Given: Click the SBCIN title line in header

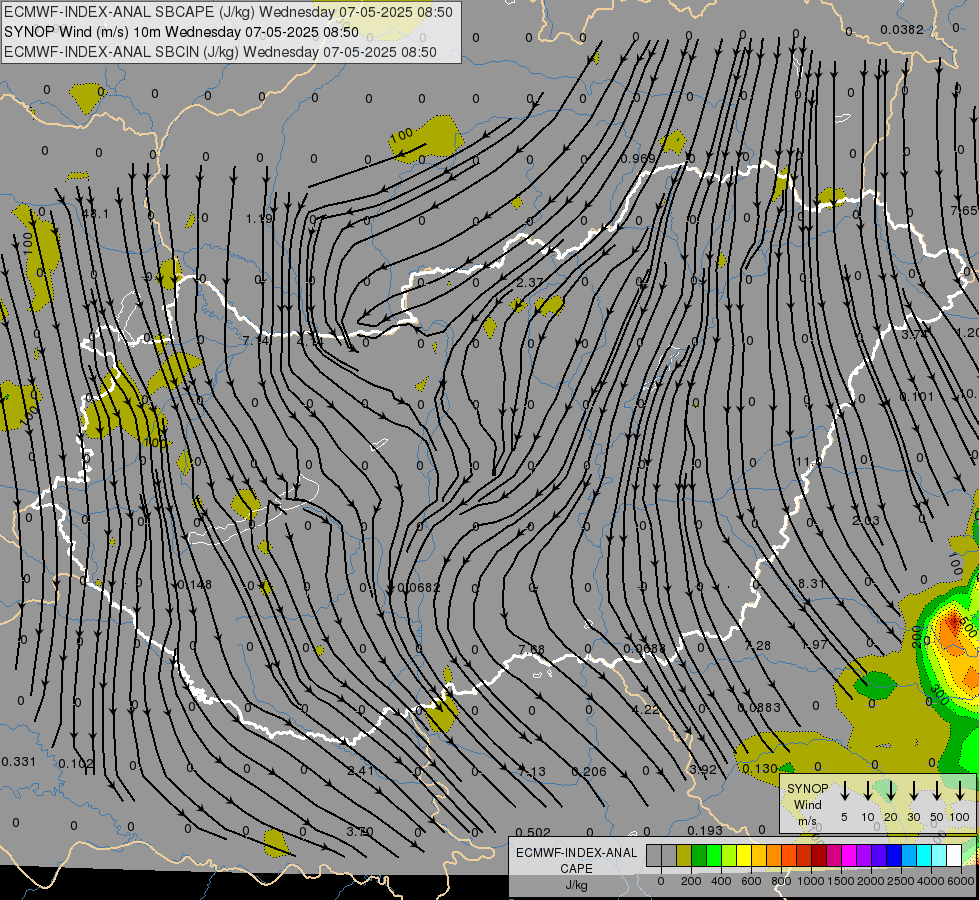Looking at the screenshot, I should point(220,52).
